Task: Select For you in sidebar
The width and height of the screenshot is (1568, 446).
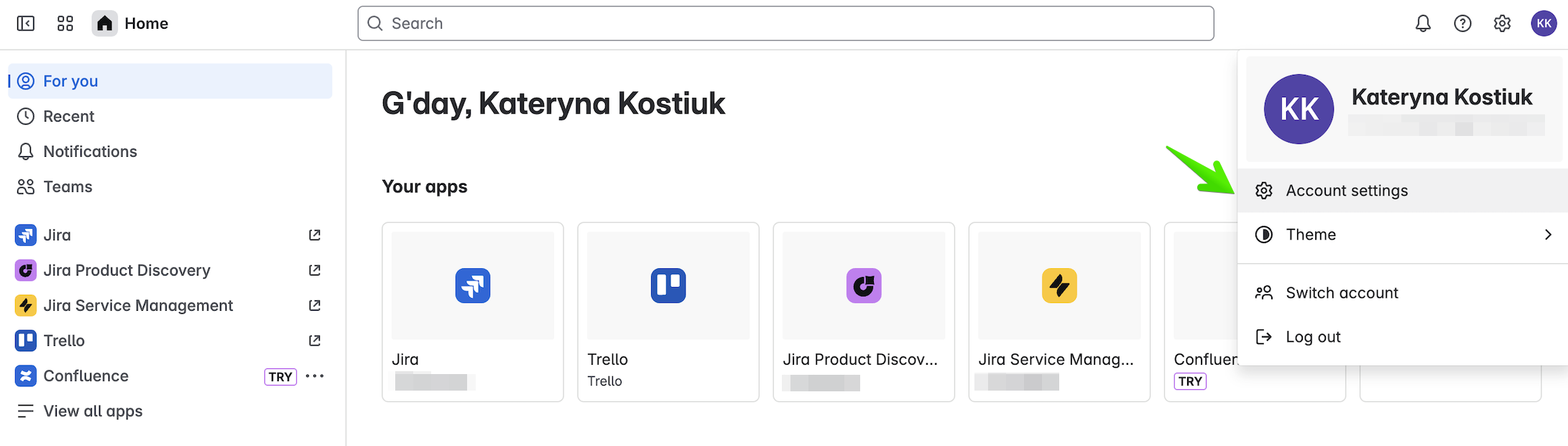Action: tap(170, 81)
